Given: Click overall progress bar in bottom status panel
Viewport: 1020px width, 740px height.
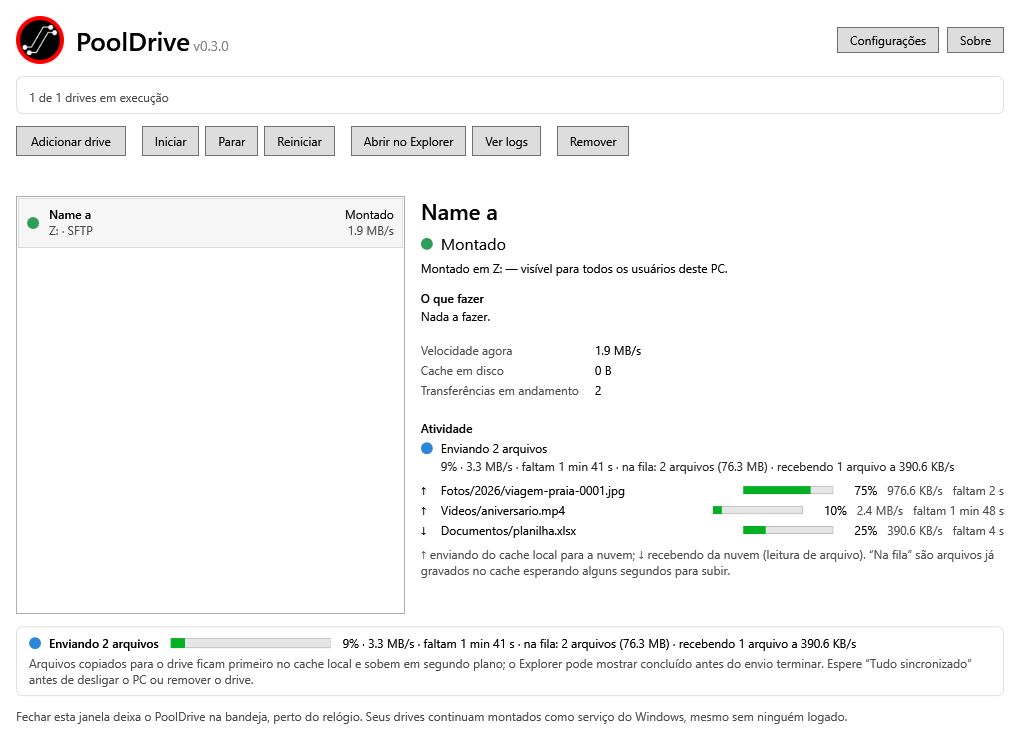Looking at the screenshot, I should click(x=250, y=643).
